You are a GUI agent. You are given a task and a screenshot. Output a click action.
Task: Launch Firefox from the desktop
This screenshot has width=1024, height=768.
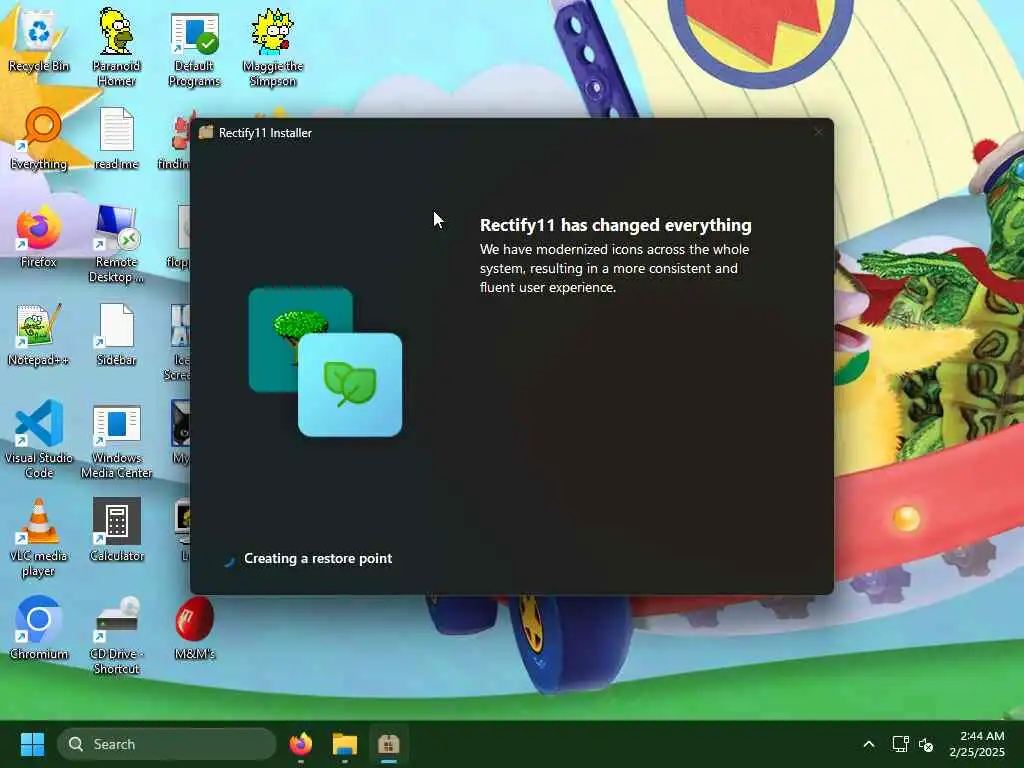pyautogui.click(x=39, y=237)
